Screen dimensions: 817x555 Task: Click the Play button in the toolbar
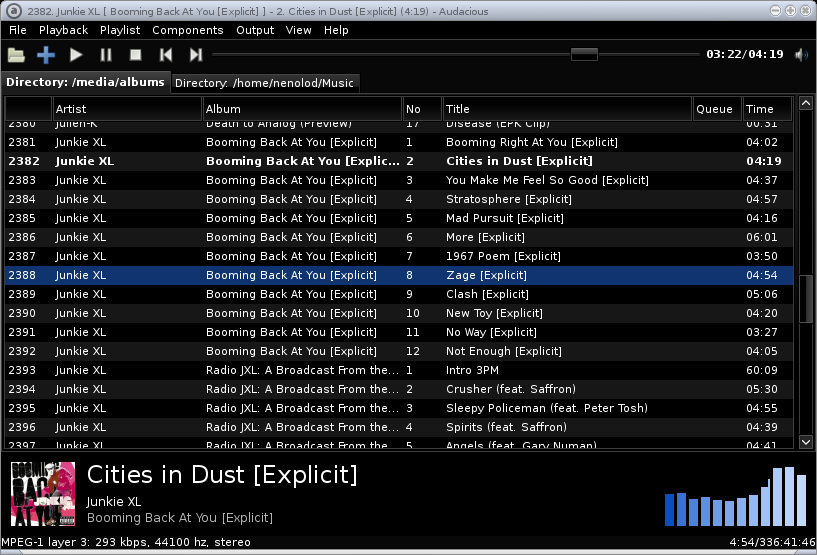[76, 55]
